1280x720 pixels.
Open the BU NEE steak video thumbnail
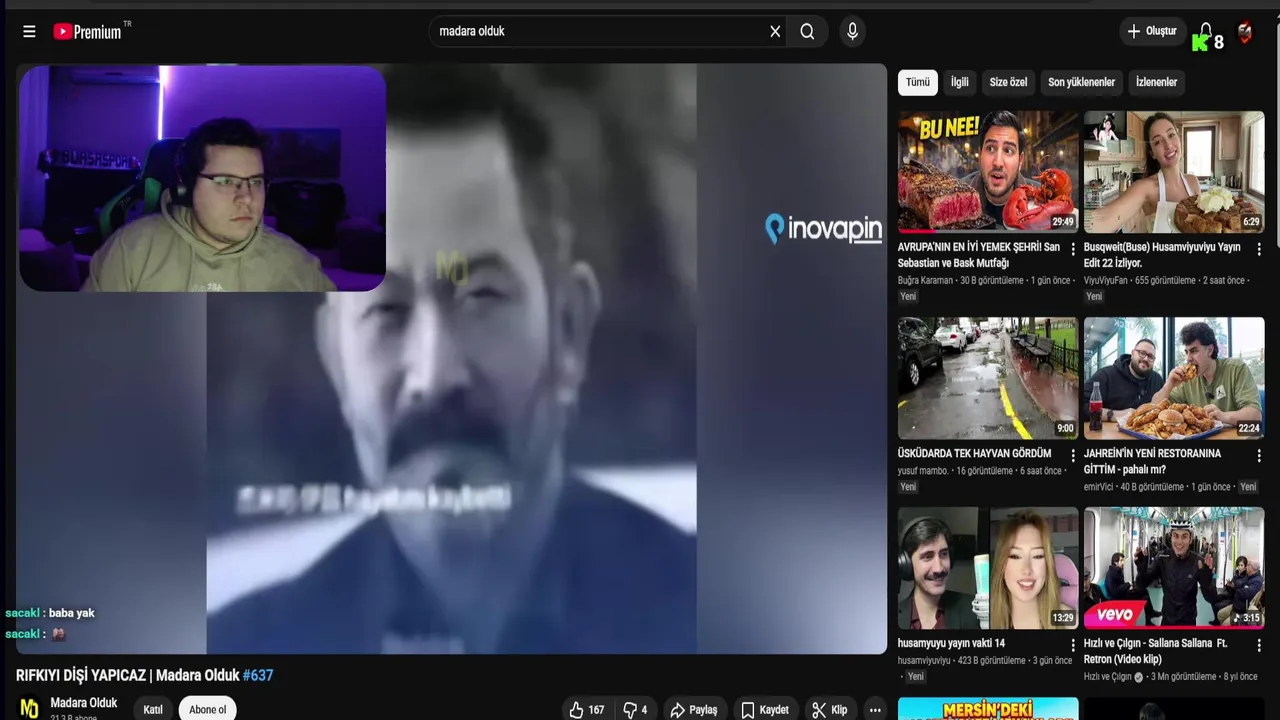pyautogui.click(x=988, y=172)
